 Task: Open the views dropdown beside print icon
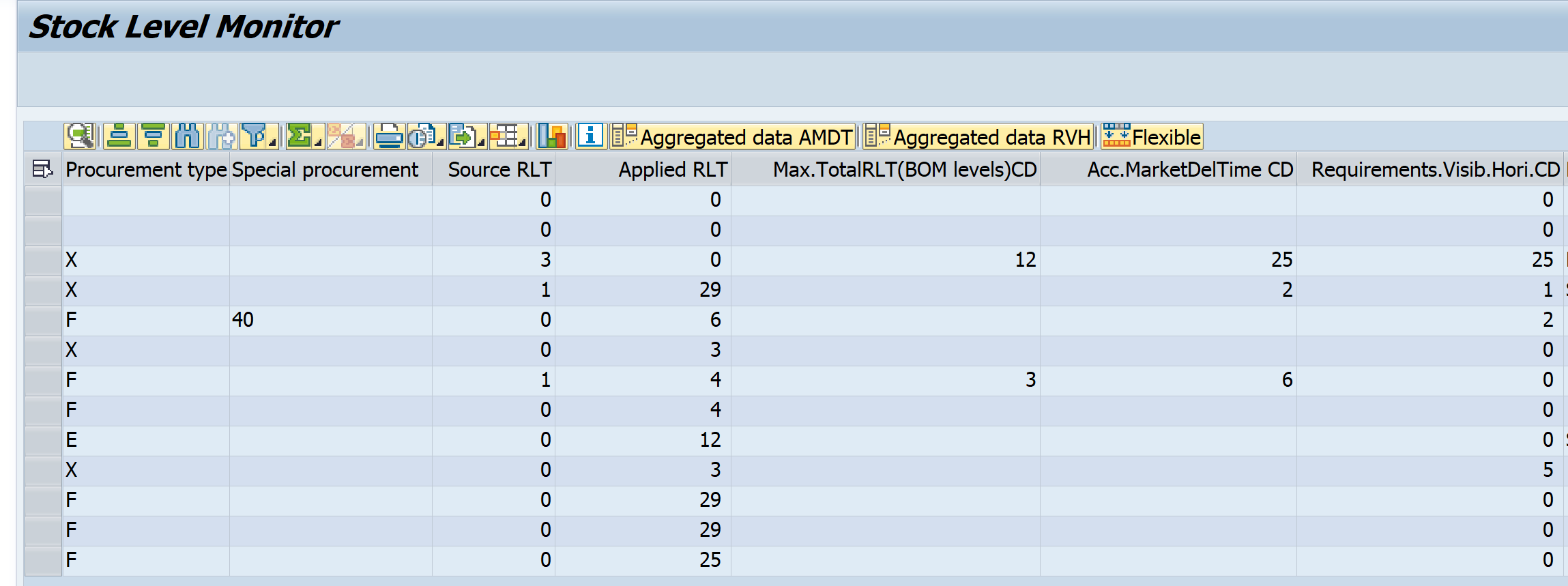[440, 142]
